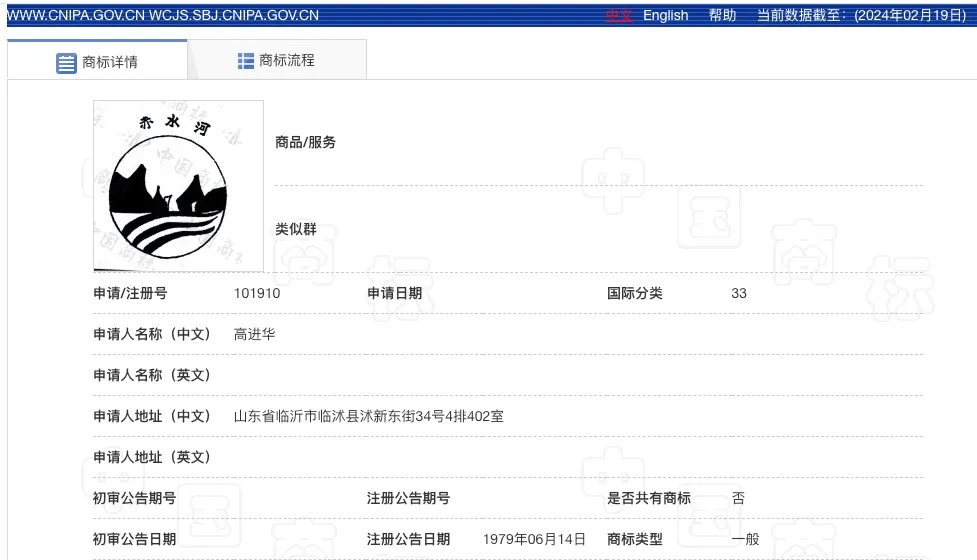Switch language to English

tap(665, 16)
